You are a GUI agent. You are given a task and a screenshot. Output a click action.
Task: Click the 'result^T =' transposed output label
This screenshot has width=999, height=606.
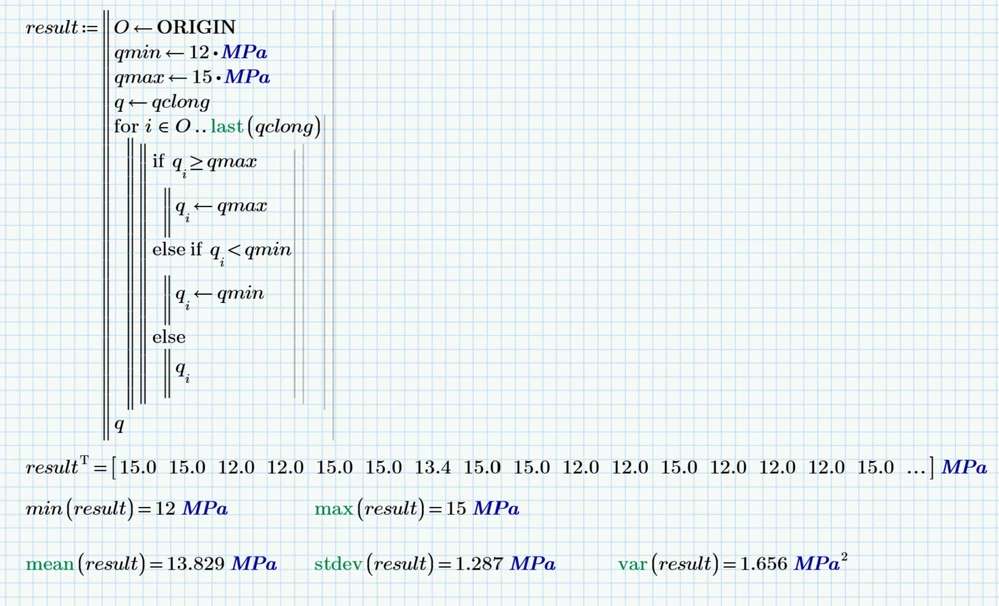point(67,467)
